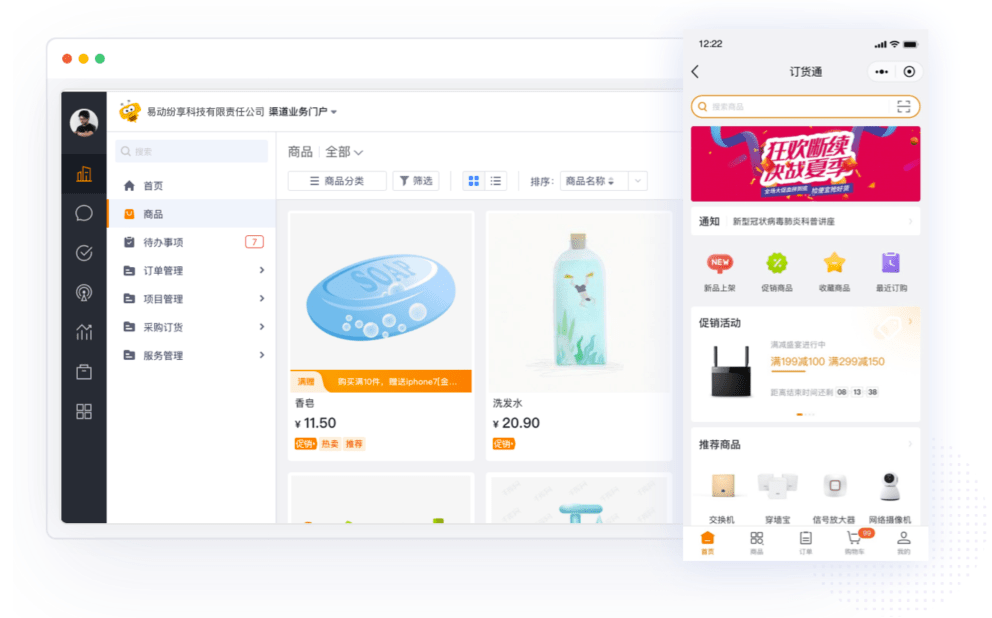Tap the back arrow in 订货通 app
The width and height of the screenshot is (992, 618).
pyautogui.click(x=695, y=71)
